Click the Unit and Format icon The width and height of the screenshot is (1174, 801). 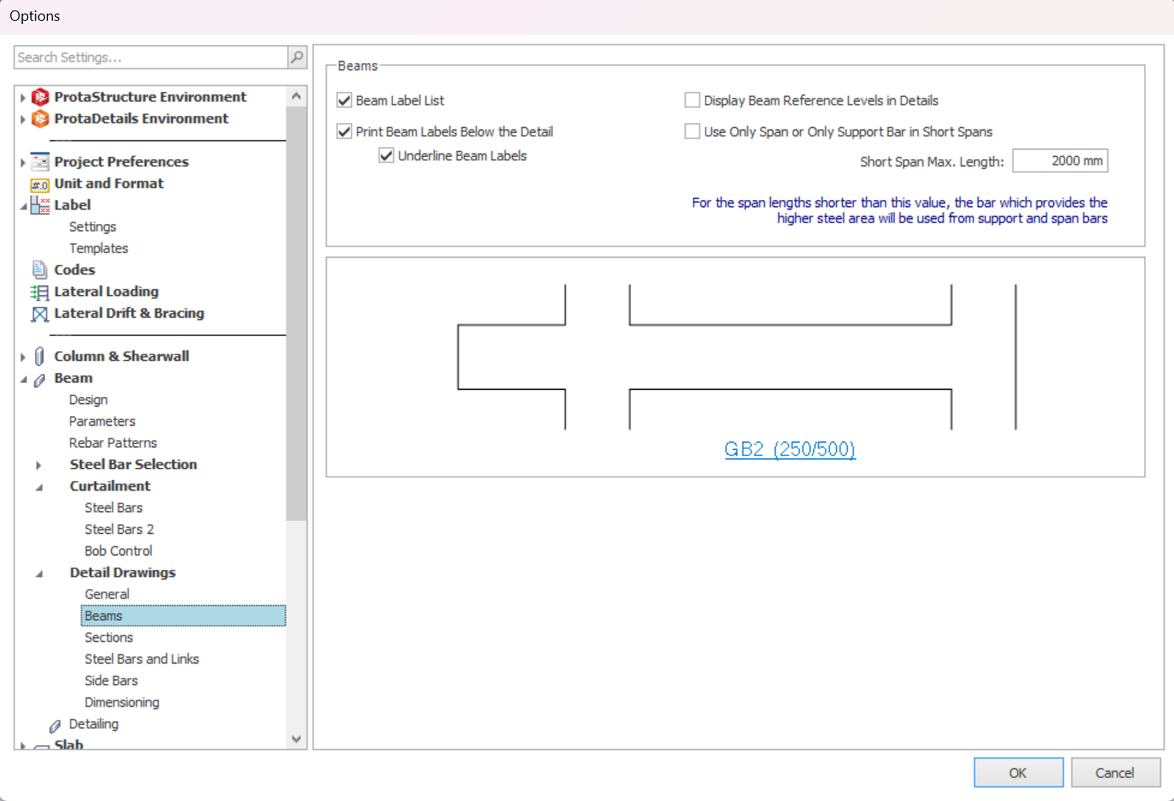point(40,184)
